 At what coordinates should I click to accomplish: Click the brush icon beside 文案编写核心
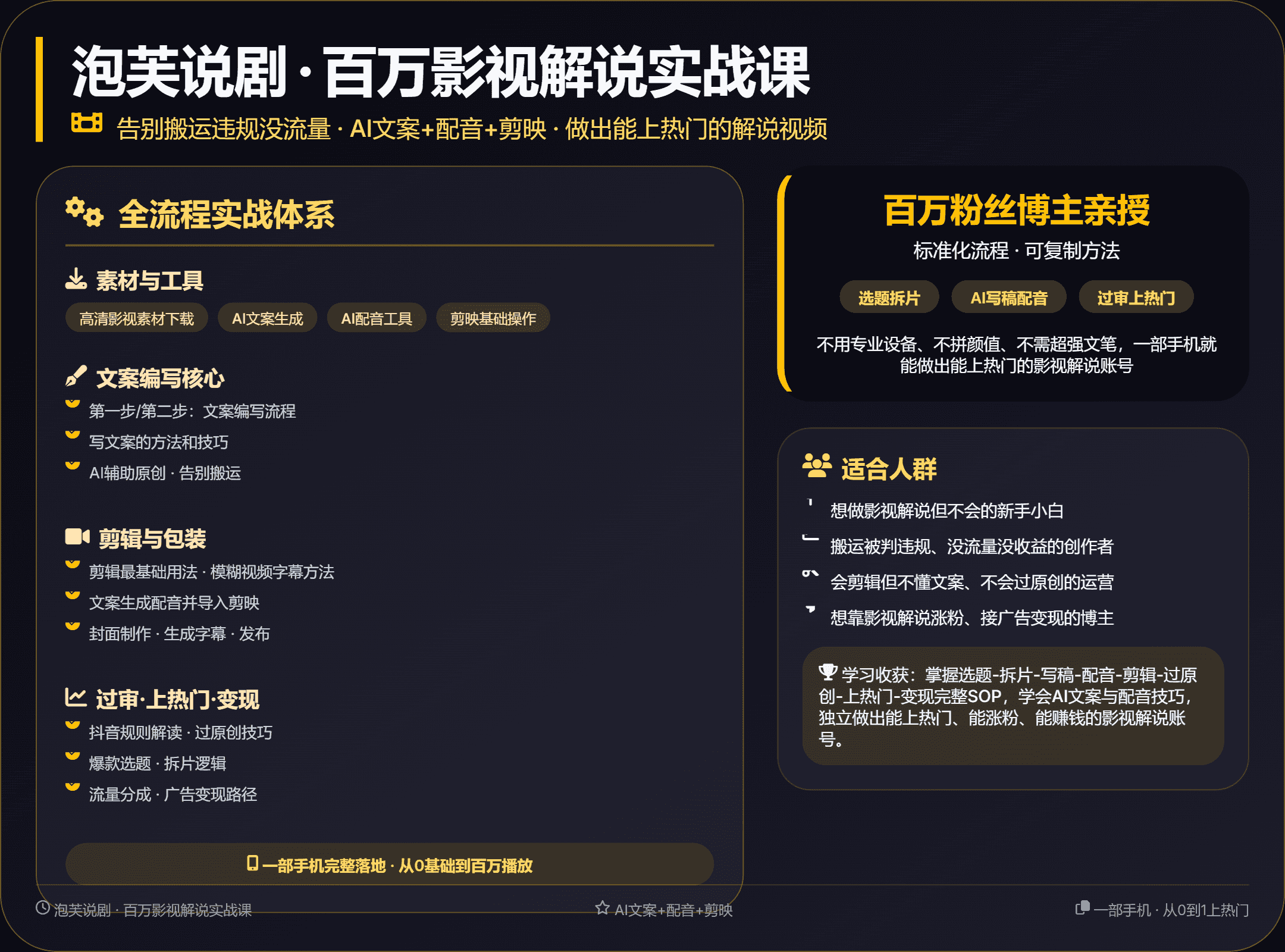[x=76, y=376]
